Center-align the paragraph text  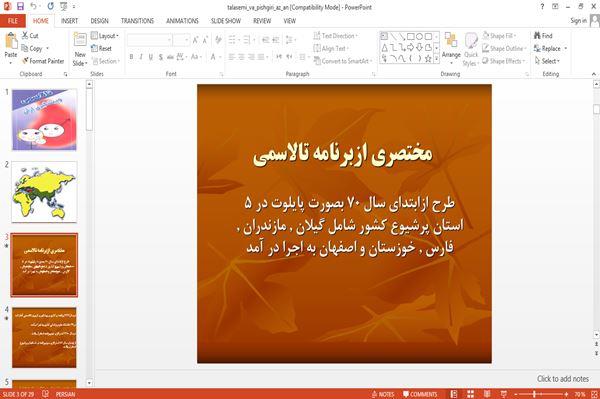tap(241, 57)
